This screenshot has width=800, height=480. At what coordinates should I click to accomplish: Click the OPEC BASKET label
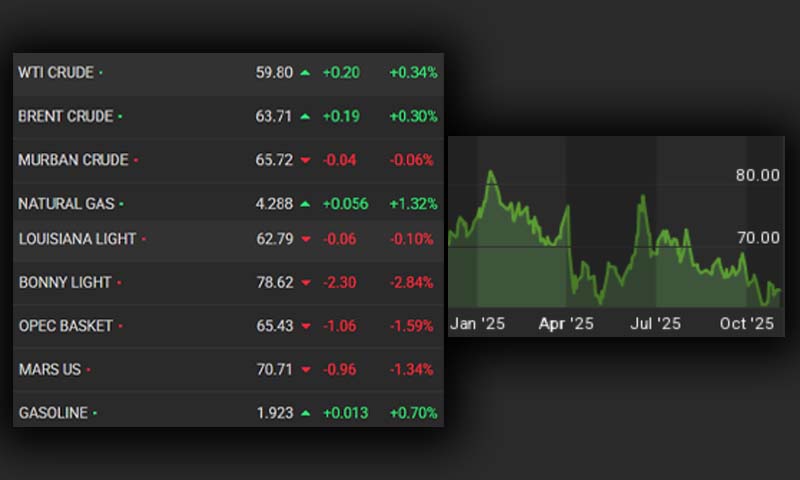65,326
